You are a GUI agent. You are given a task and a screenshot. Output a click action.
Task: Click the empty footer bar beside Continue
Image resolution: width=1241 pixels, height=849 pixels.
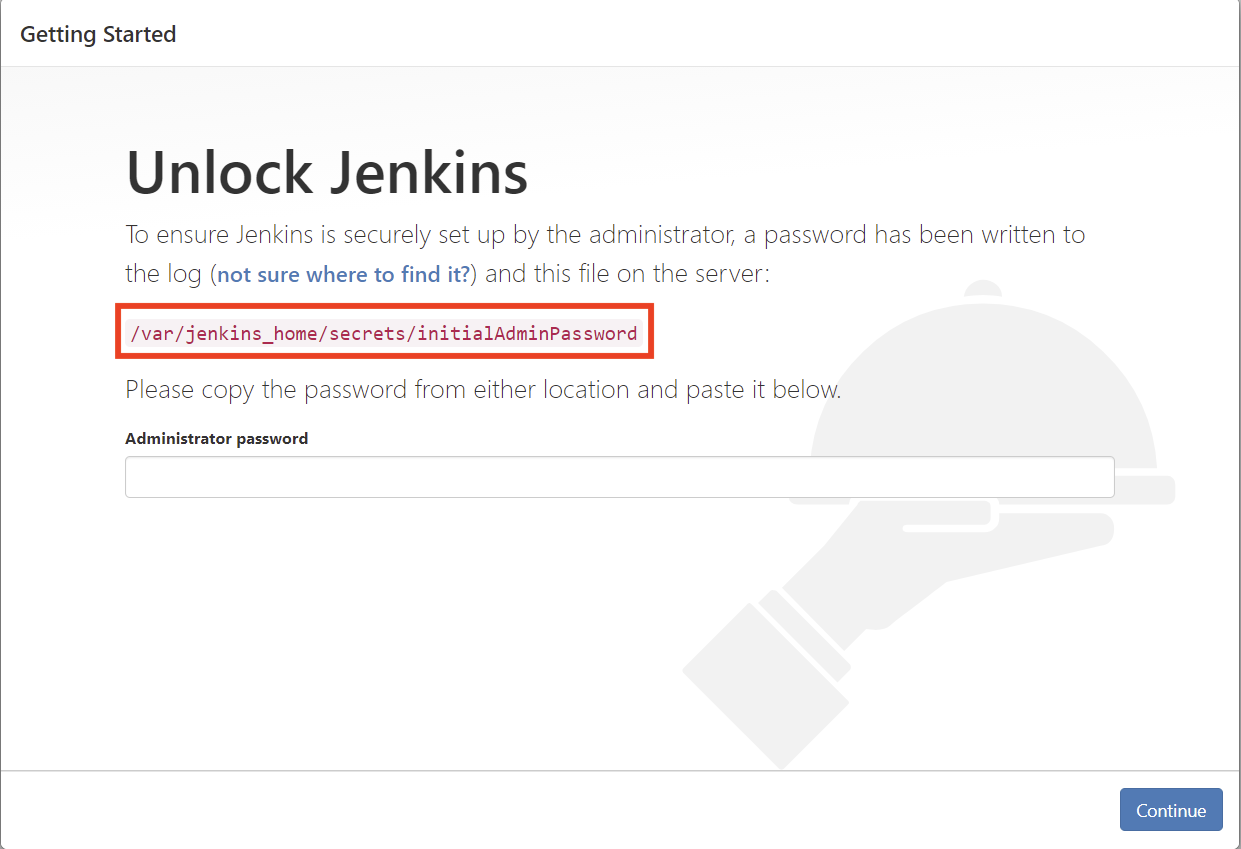pyautogui.click(x=560, y=810)
